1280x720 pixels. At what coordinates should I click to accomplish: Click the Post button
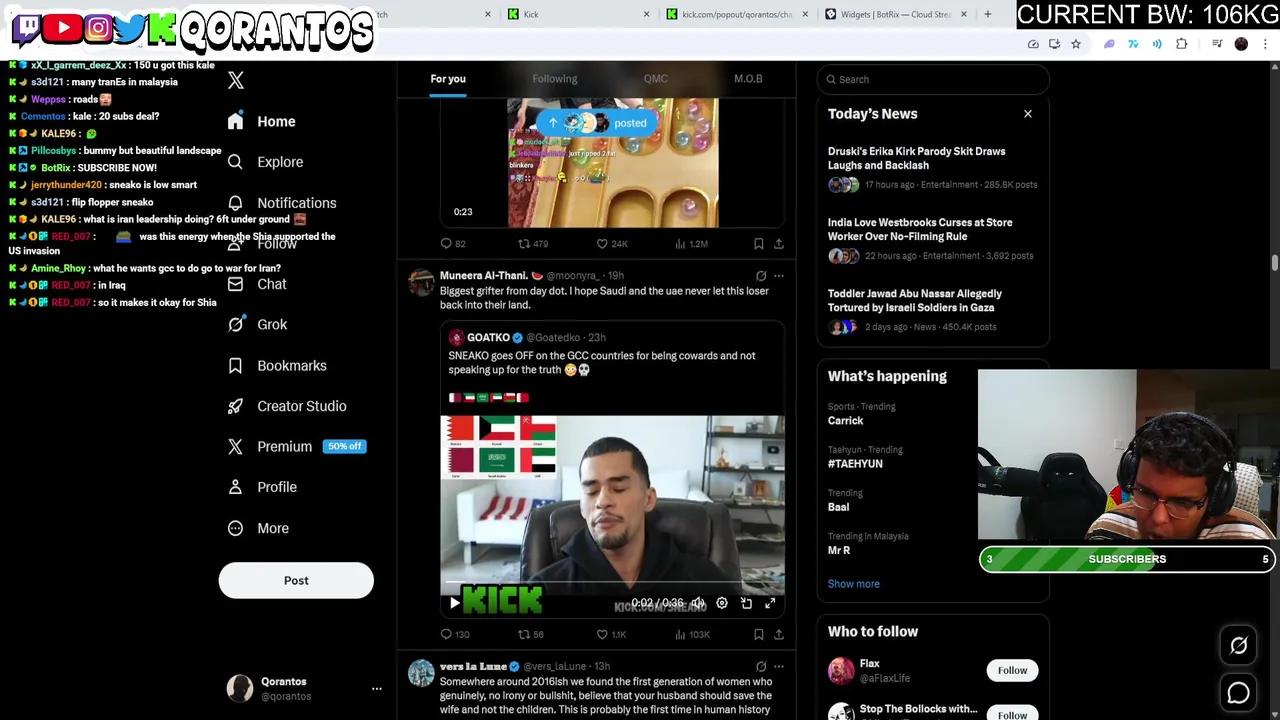(x=296, y=580)
